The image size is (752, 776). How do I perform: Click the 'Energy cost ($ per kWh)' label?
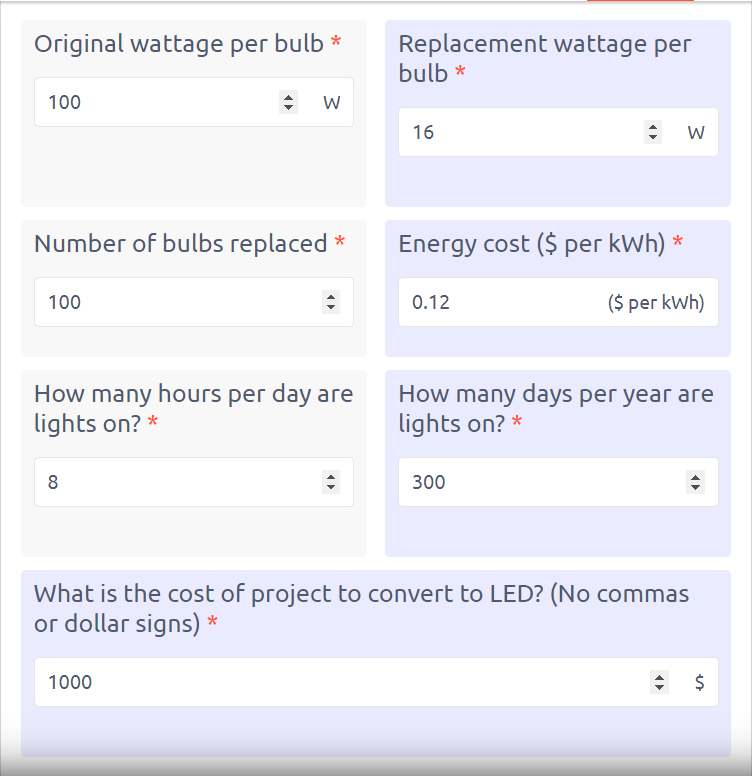click(532, 244)
